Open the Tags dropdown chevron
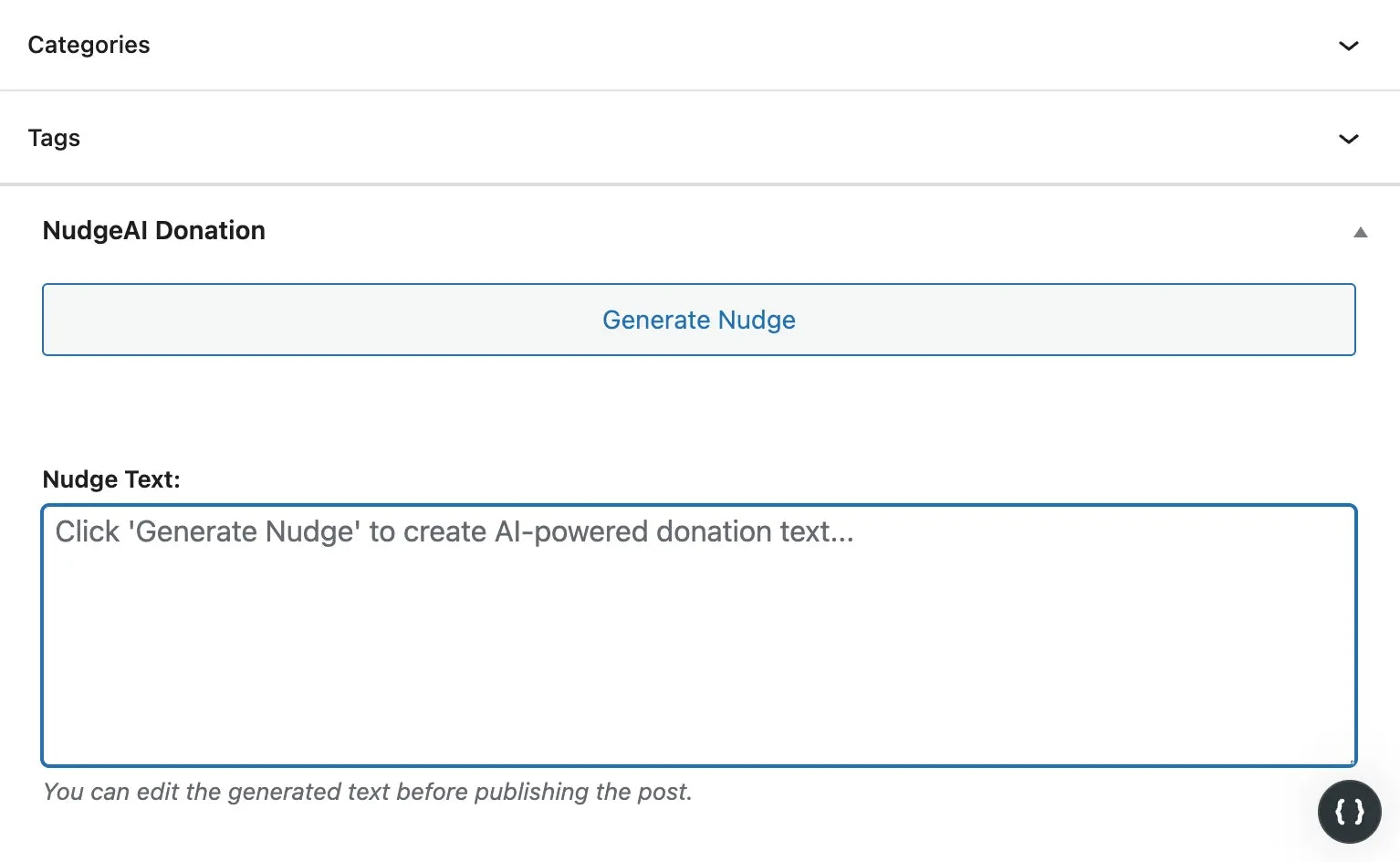Screen dimensions: 1400x862 (x=1348, y=139)
